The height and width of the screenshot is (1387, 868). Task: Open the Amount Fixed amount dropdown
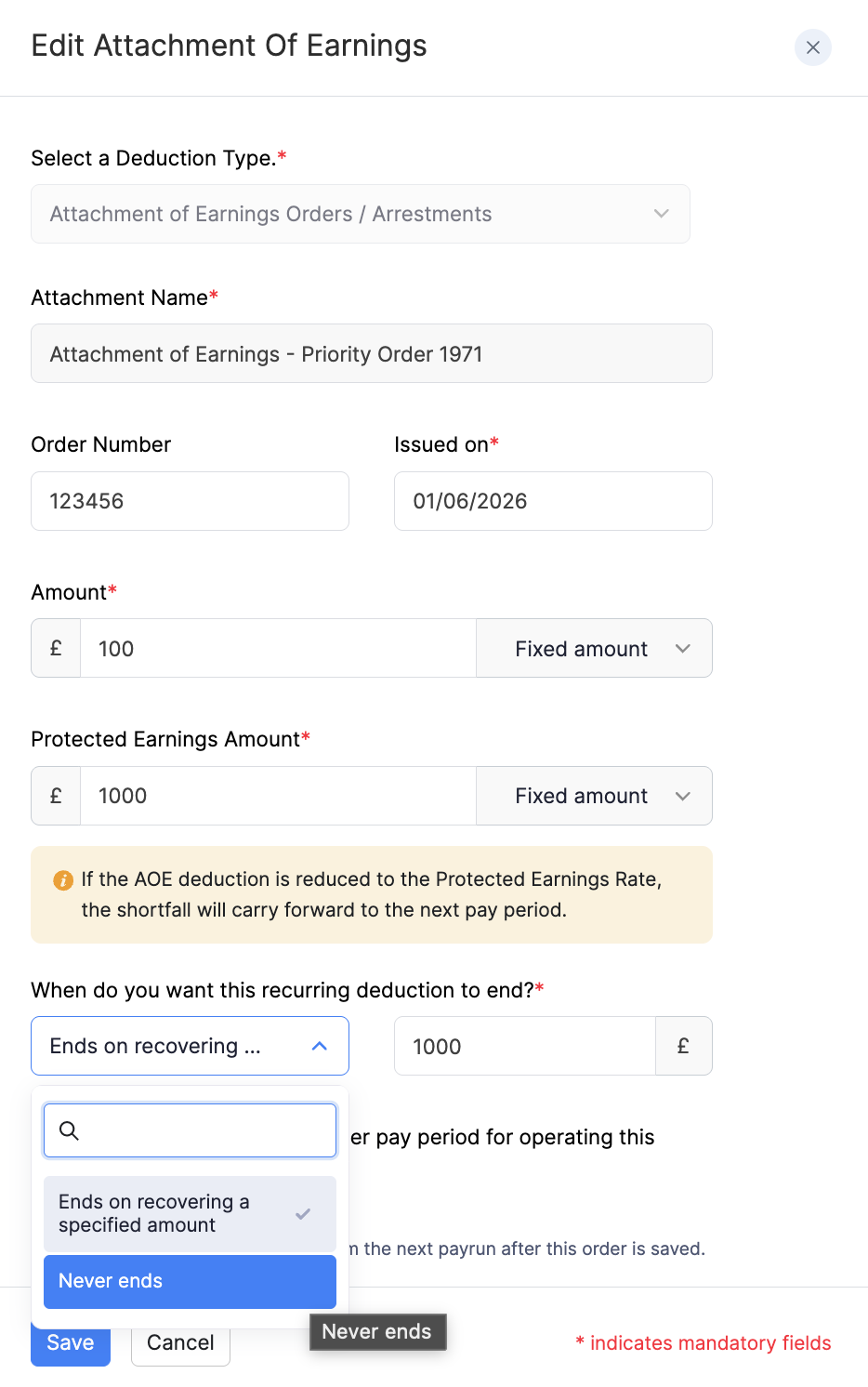pyautogui.click(x=594, y=648)
